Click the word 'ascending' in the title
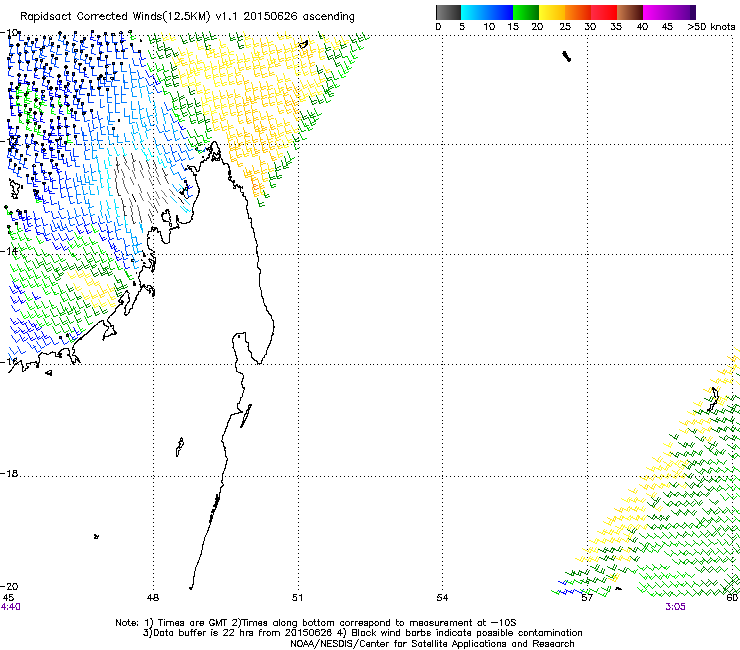This screenshot has height=650, width=740. pos(328,17)
